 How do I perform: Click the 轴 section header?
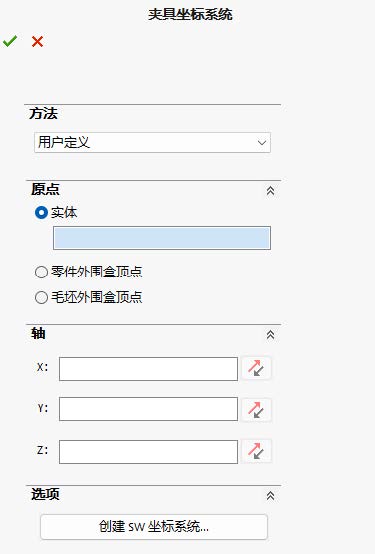(38, 333)
